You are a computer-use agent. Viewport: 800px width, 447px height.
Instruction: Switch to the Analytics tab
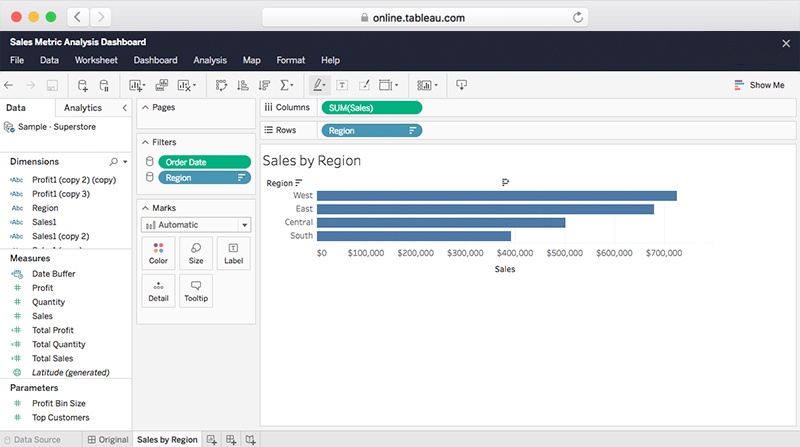pyautogui.click(x=83, y=108)
